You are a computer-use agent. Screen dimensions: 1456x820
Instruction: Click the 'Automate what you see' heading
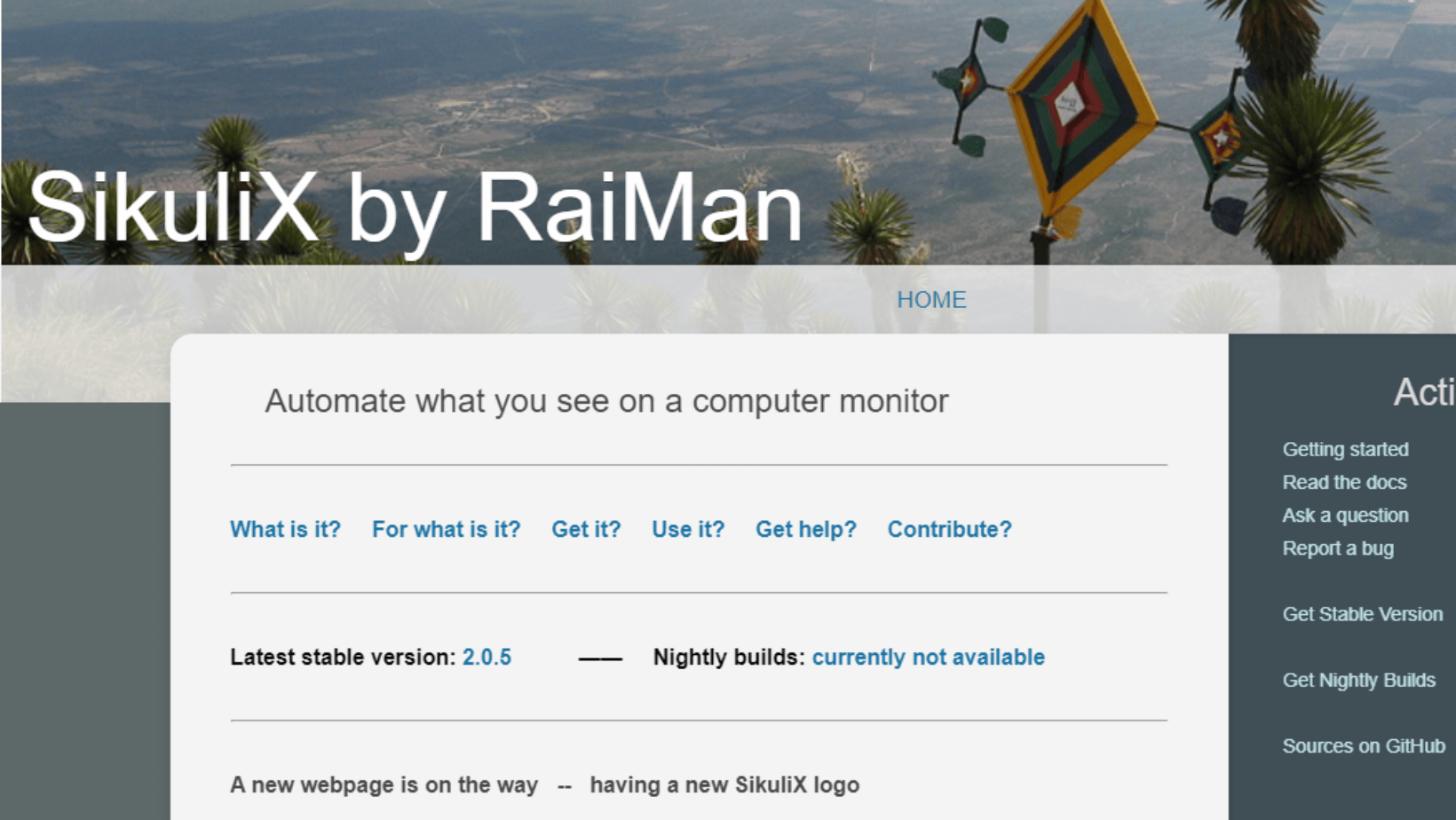point(606,401)
